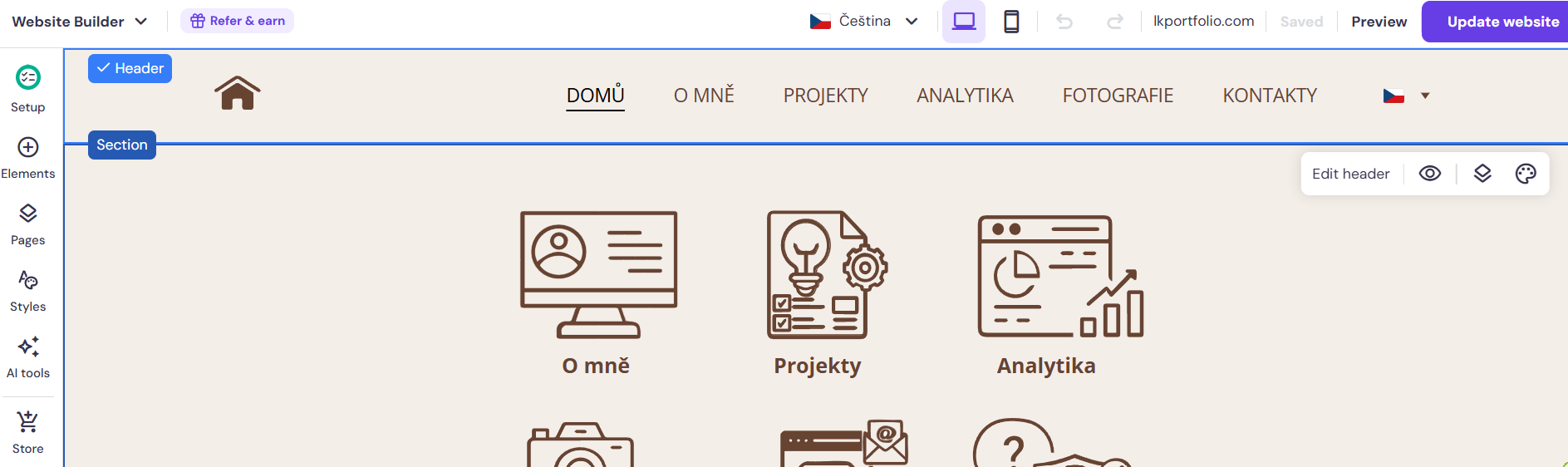
Task: Select PROJEKTY navigation item
Action: 825,96
